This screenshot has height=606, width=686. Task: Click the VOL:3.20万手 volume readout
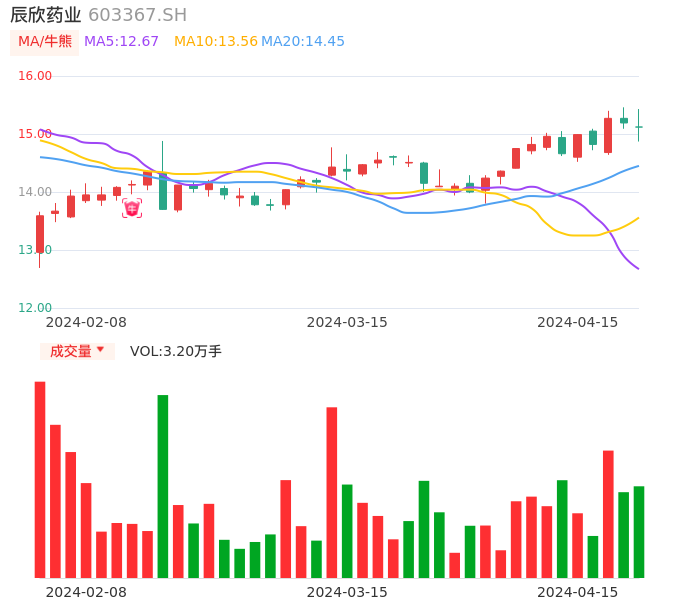pos(176,351)
